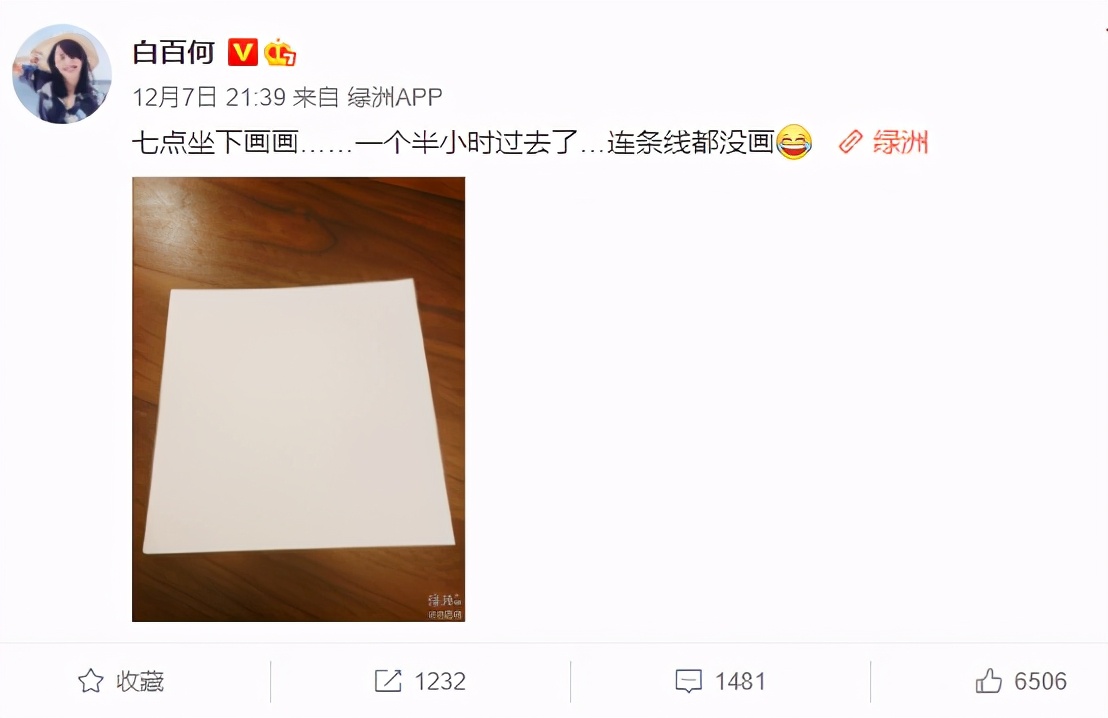Viewport: 1108px width, 718px height.
Task: Open the red 绿洲 link text
Action: point(900,142)
